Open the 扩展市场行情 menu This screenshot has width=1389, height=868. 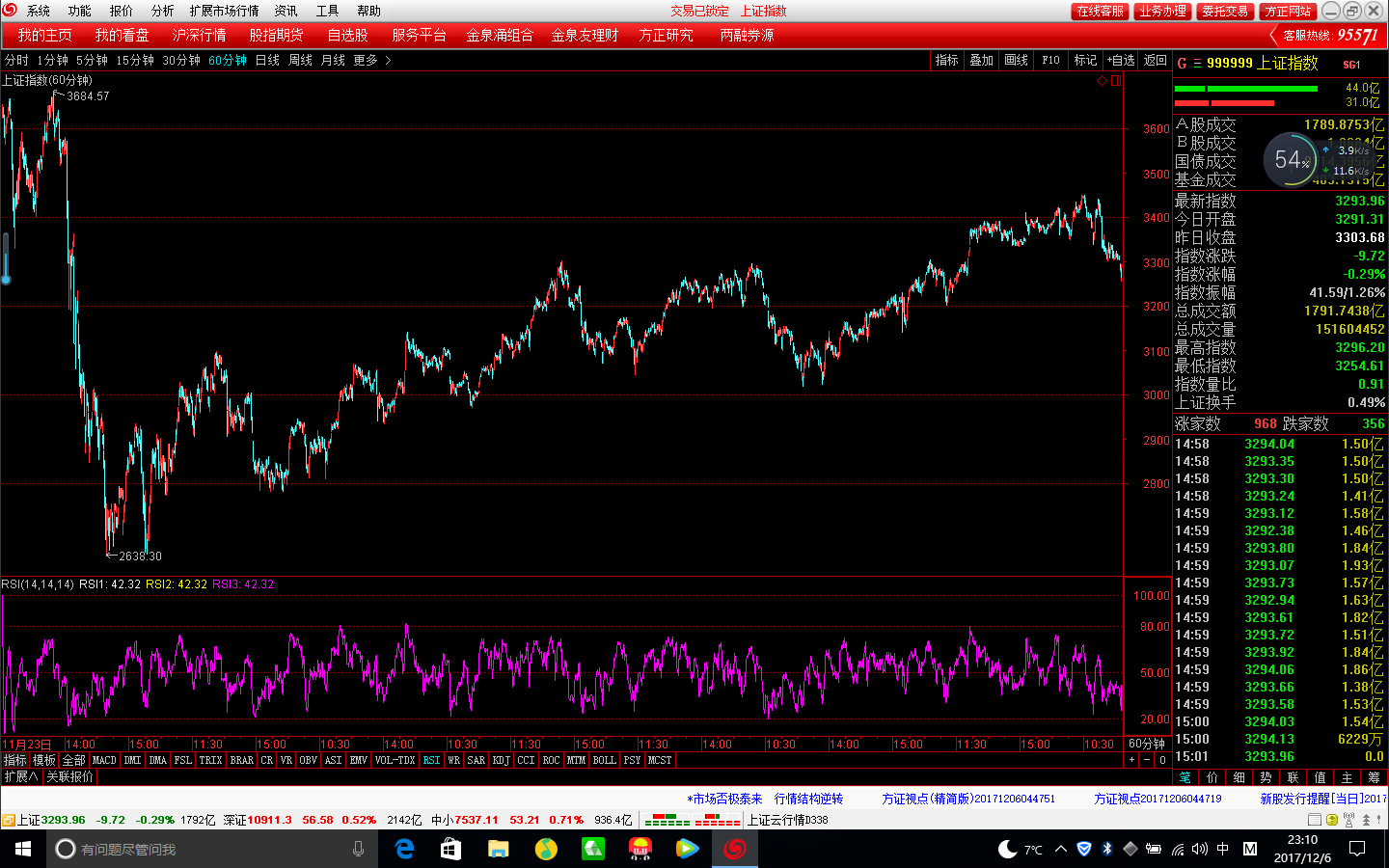pos(225,11)
